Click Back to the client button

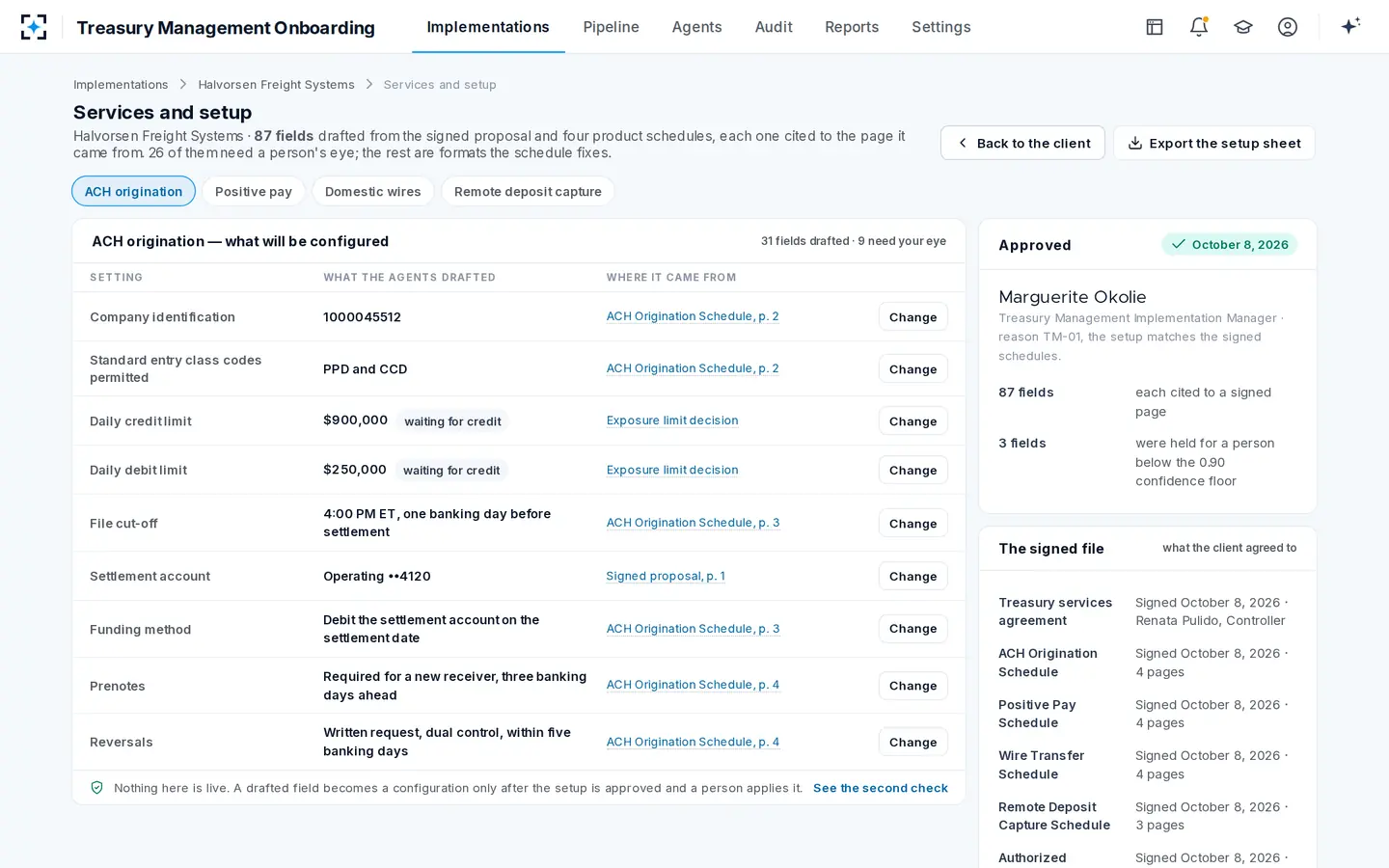(1022, 143)
